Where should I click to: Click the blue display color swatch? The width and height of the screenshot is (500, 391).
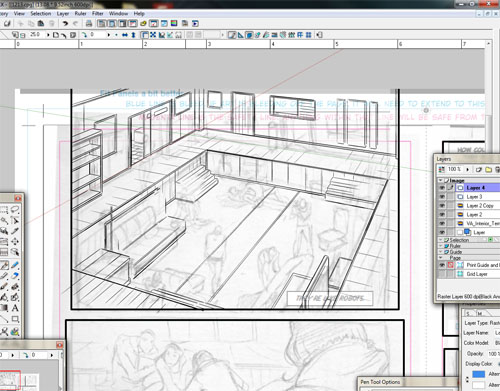[479, 374]
